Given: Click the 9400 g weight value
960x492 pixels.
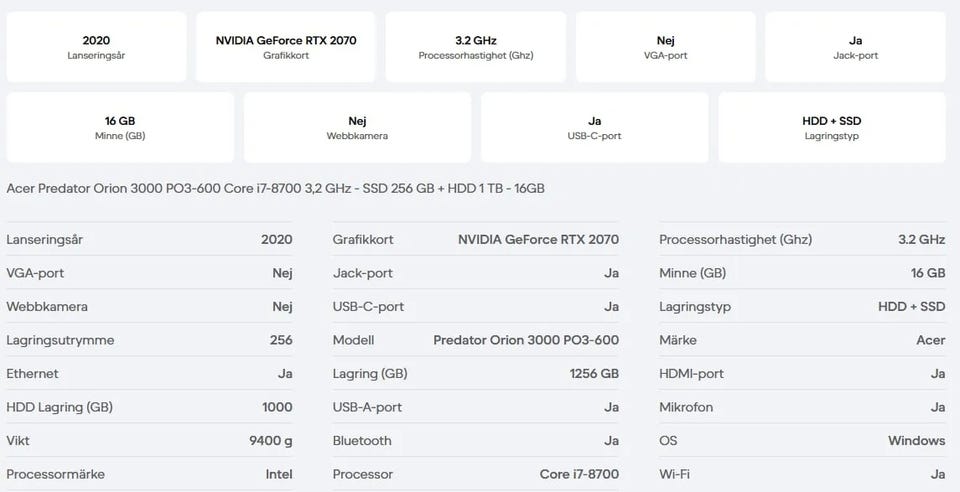Looking at the screenshot, I should click(x=271, y=441).
